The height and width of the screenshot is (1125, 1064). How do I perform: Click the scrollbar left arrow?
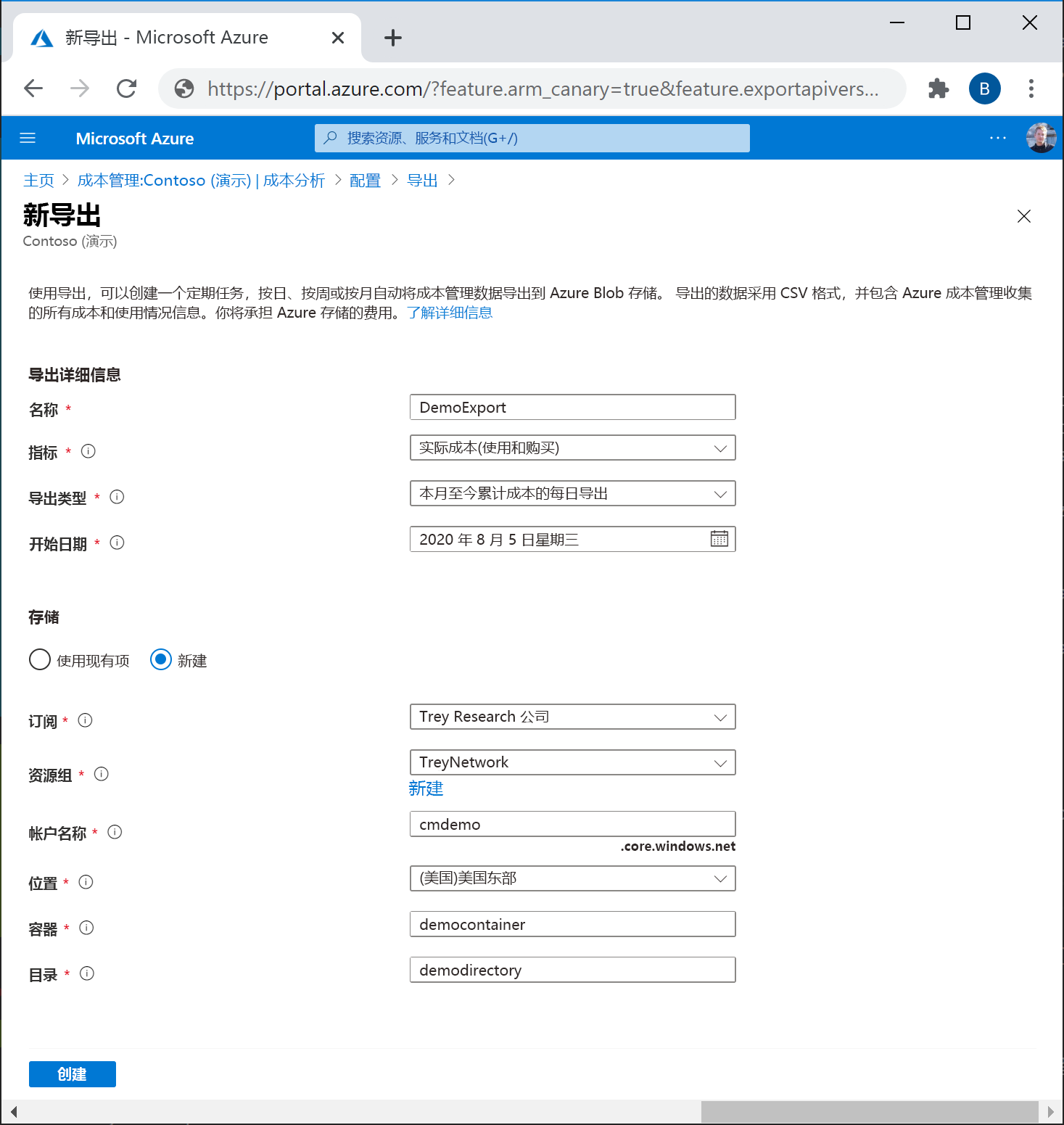[13, 1111]
